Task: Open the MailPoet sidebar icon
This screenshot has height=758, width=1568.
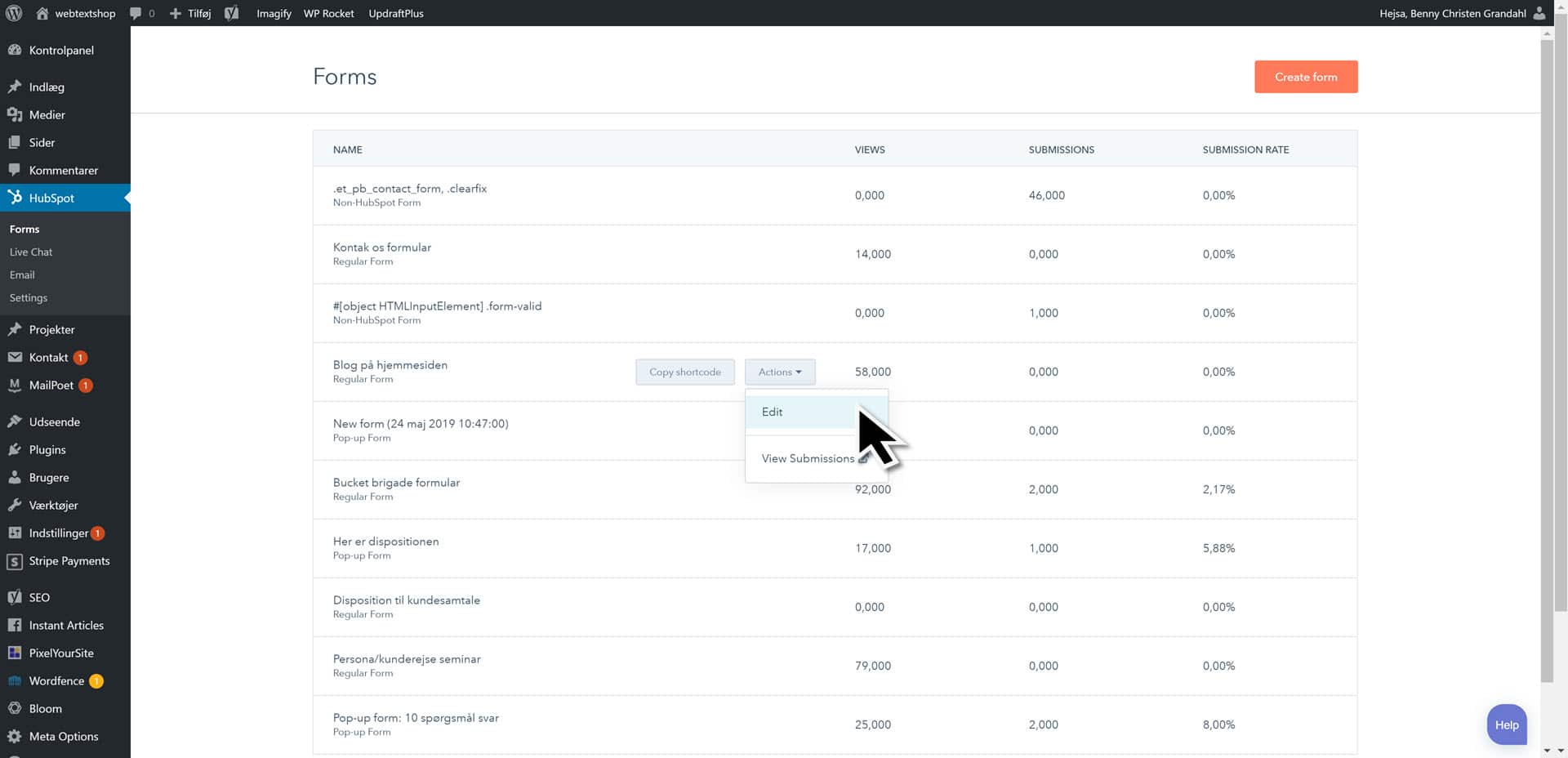Action: [x=15, y=386]
